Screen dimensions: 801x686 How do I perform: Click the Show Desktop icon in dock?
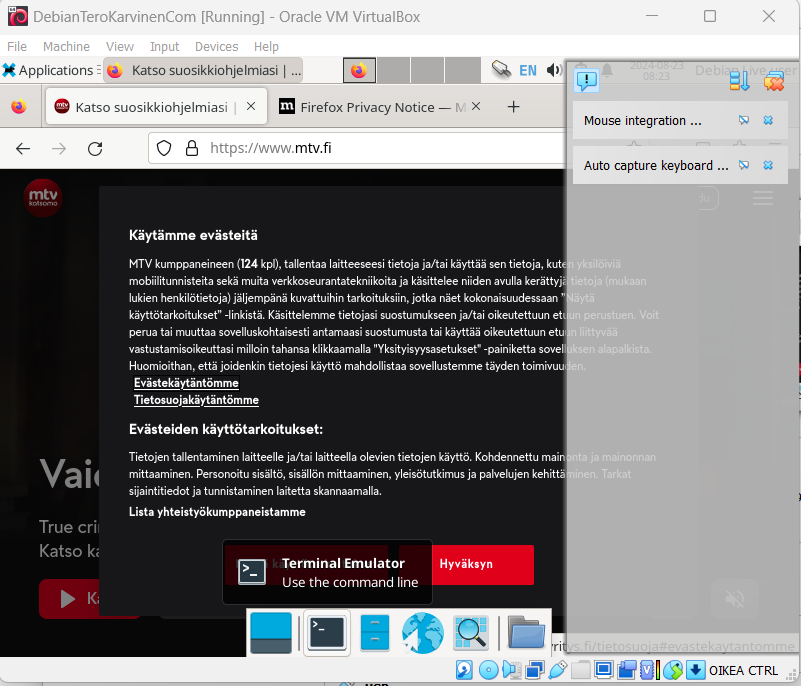click(271, 633)
